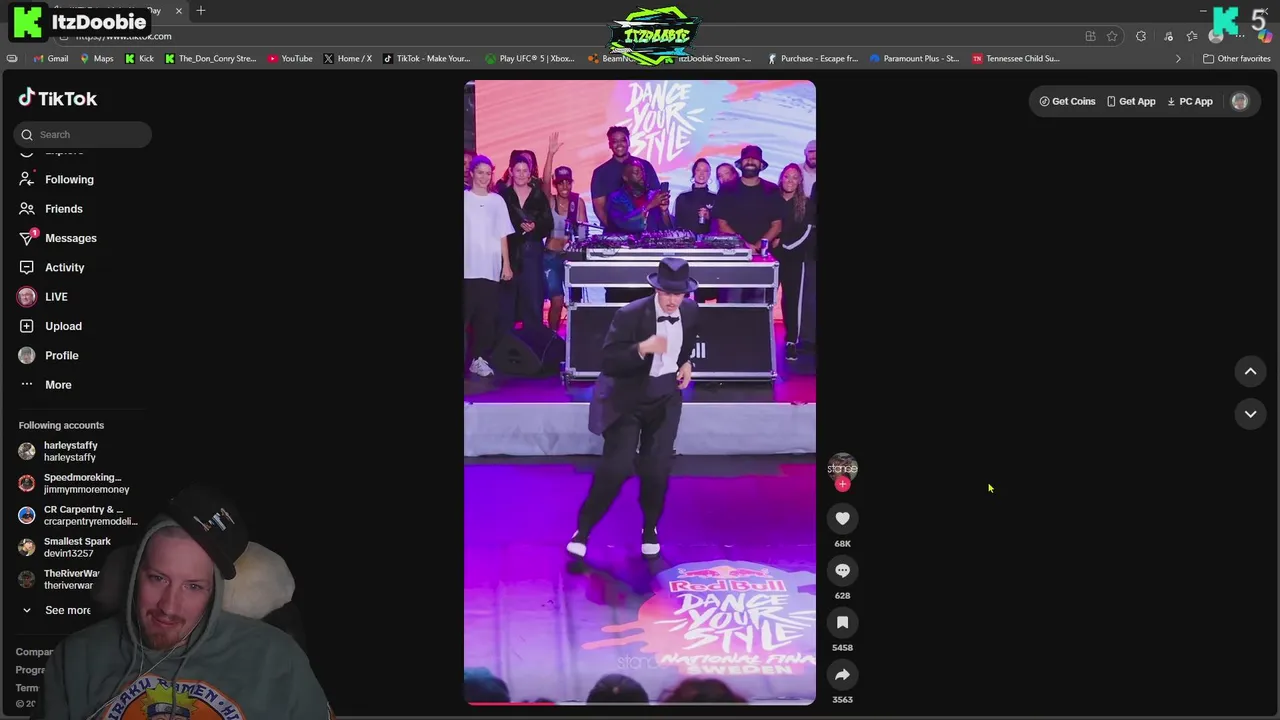1280x720 pixels.
Task: Focus the TikTok Search field
Action: [x=83, y=134]
